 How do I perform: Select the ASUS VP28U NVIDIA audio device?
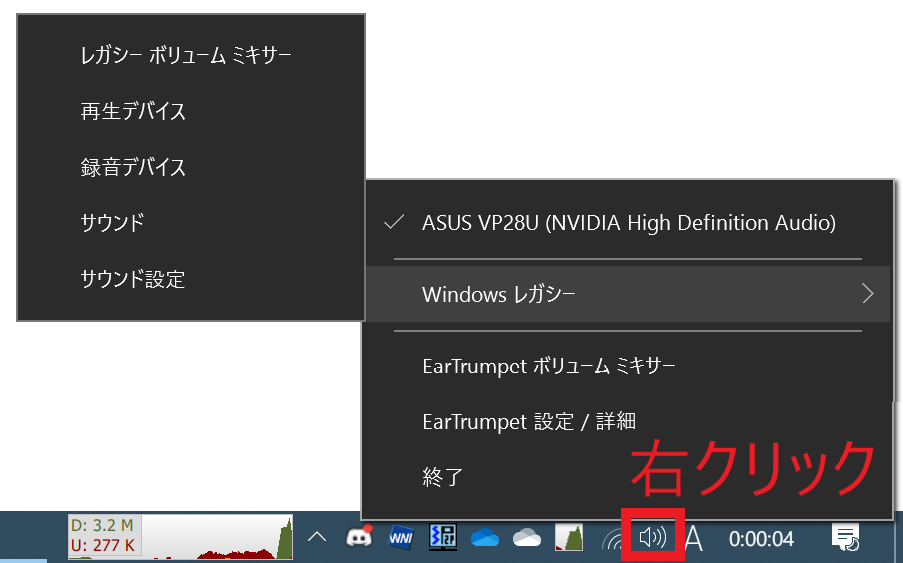(x=628, y=223)
